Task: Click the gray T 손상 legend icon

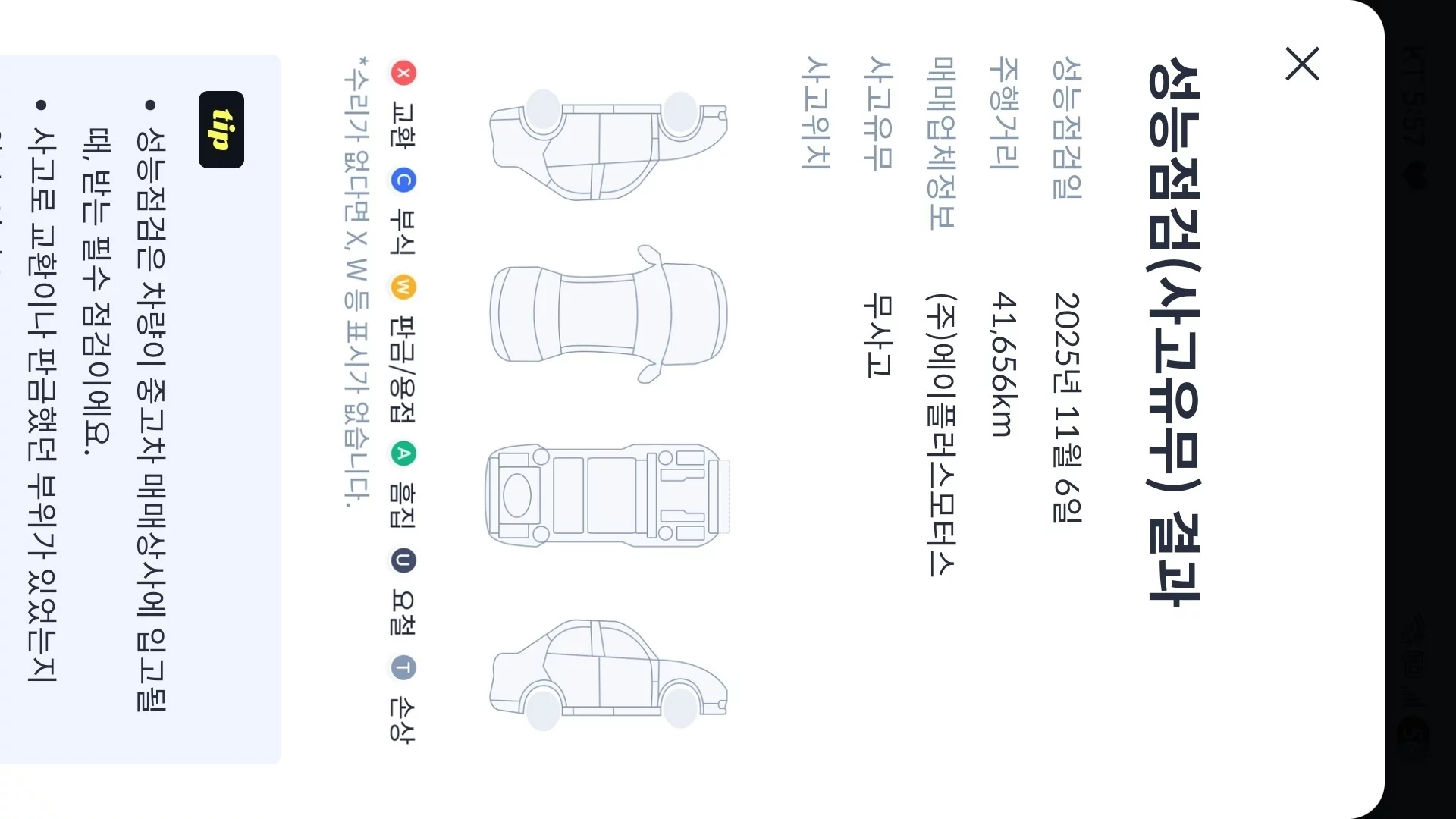Action: point(403,667)
